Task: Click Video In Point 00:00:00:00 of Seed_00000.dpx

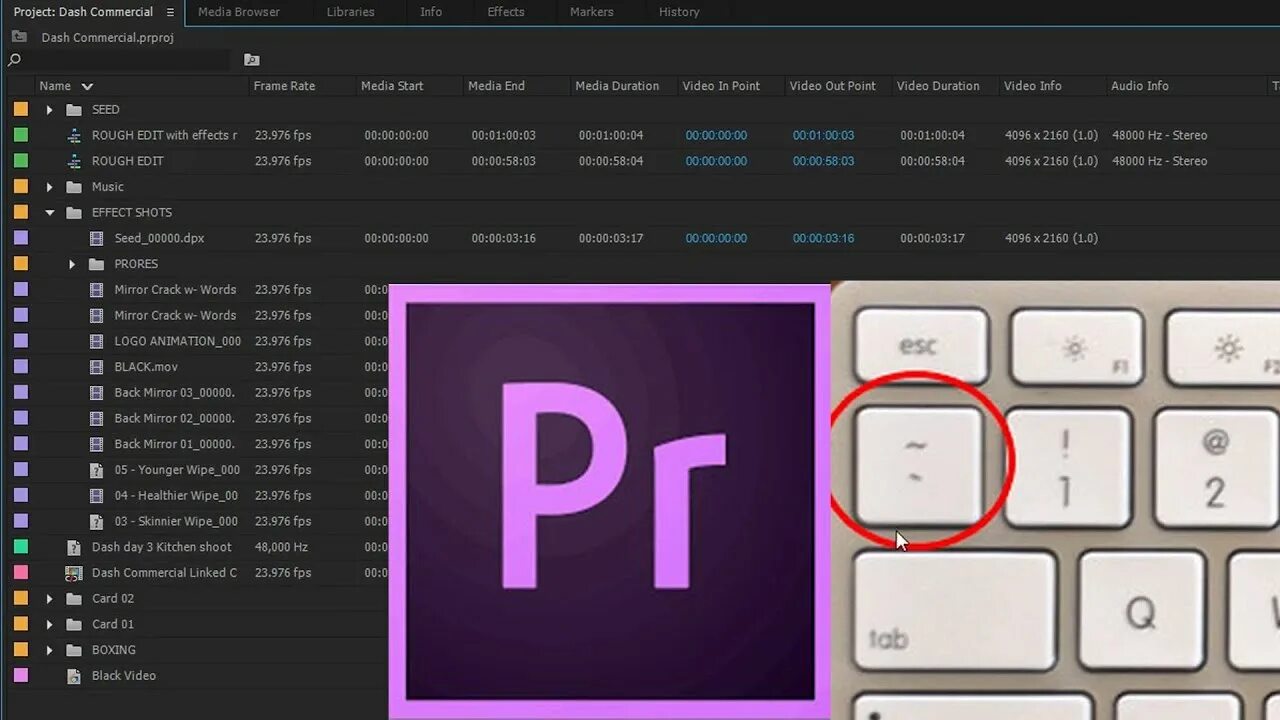Action: click(x=716, y=238)
